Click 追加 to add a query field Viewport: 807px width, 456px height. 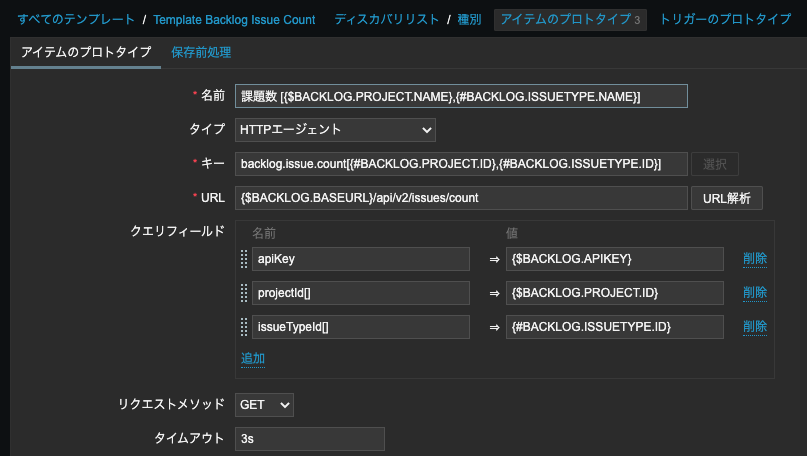point(253,358)
